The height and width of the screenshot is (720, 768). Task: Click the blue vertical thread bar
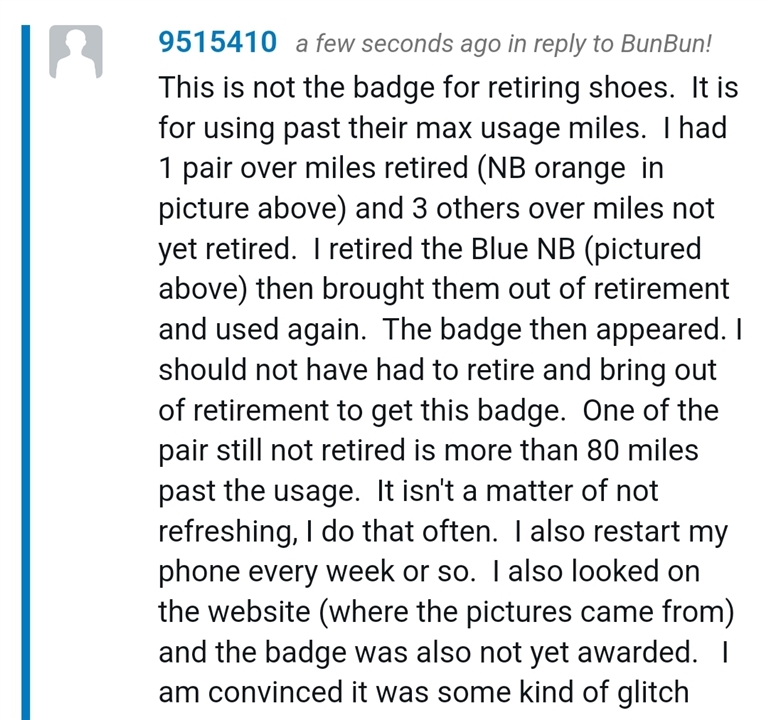[x=25, y=372]
